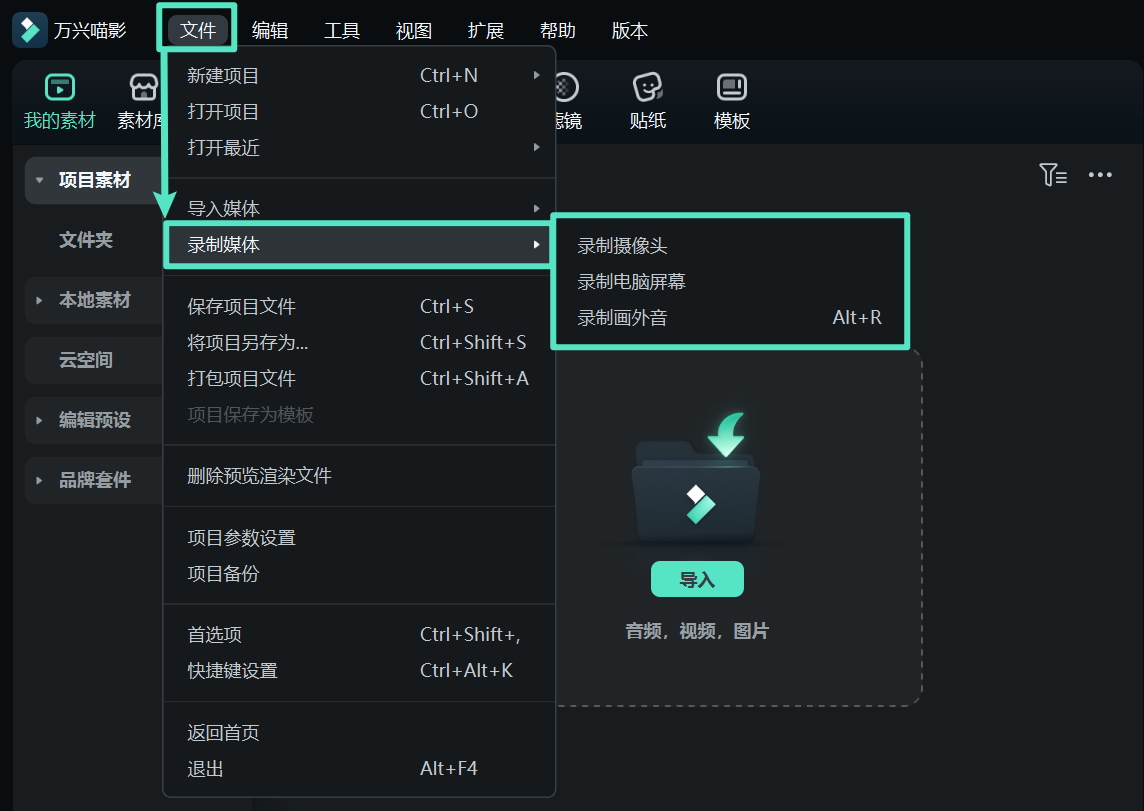Open the media filter icon near top right

pos(1052,174)
